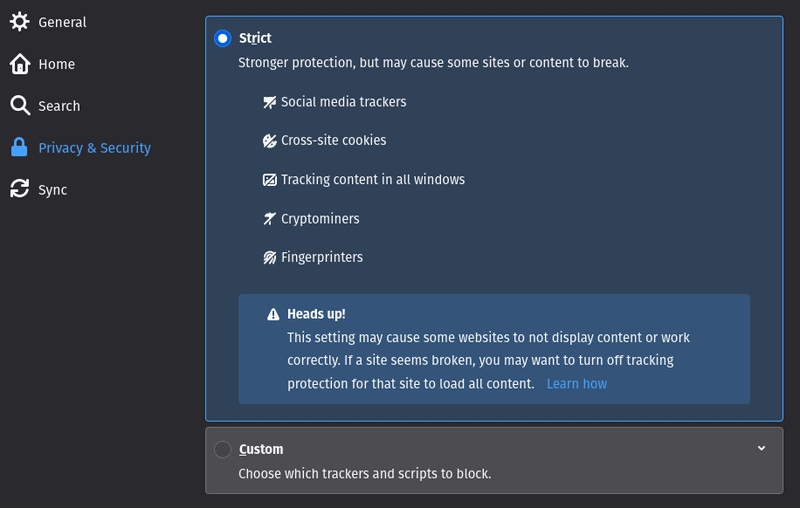Select the Custom radio button
Image resolution: width=800 pixels, height=508 pixels.
(x=222, y=449)
